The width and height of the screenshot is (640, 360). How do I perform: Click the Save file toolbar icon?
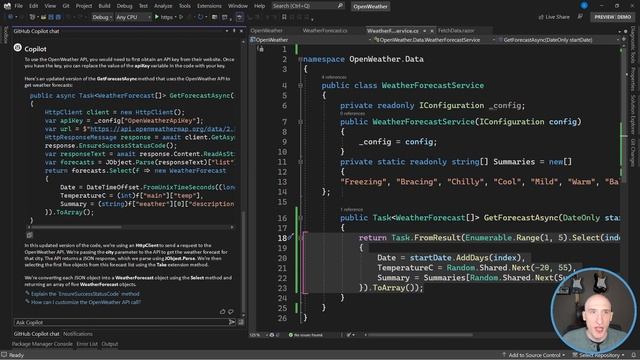click(51, 17)
